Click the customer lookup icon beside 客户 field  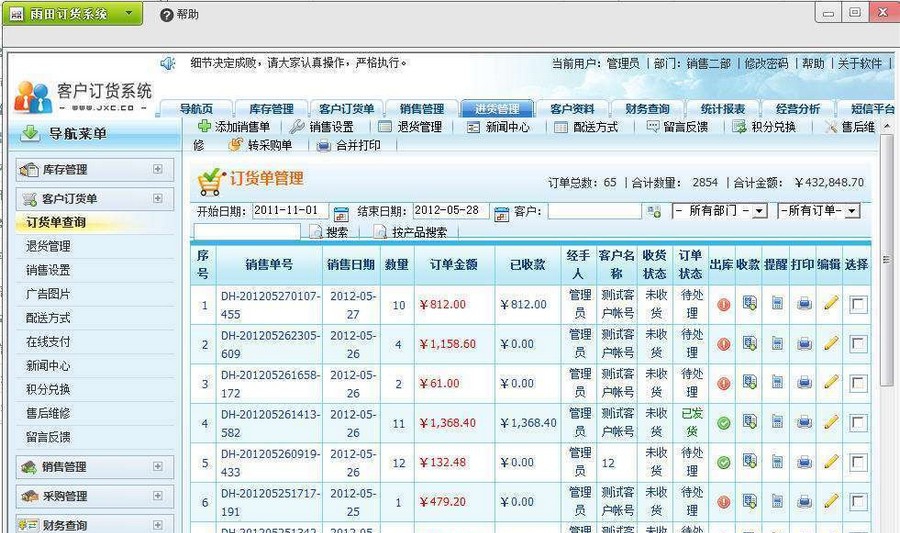[x=653, y=212]
